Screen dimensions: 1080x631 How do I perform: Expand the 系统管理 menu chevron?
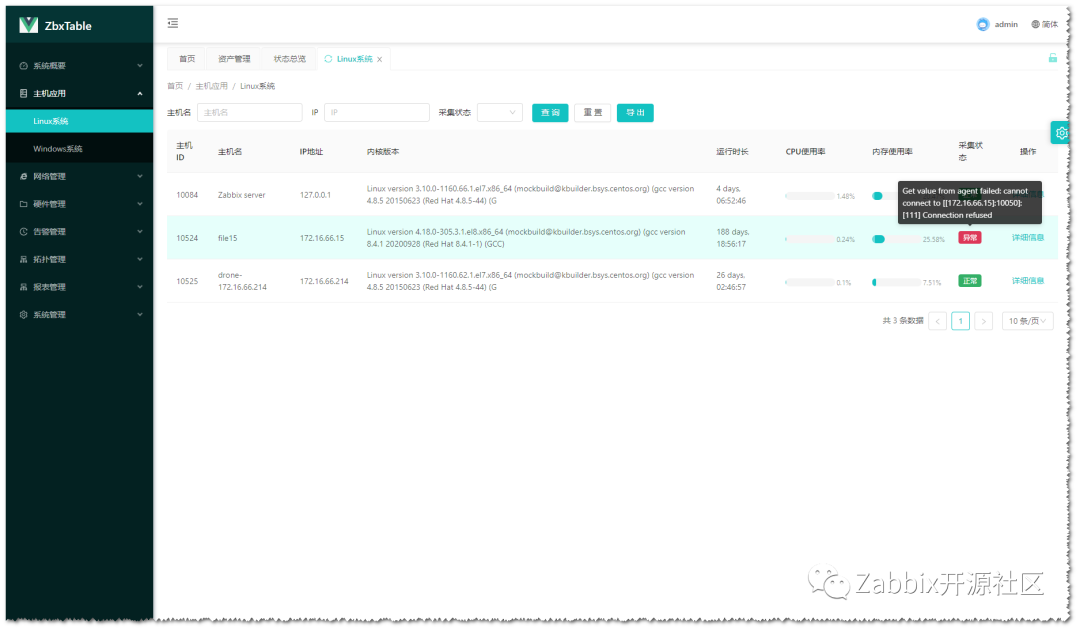point(140,314)
